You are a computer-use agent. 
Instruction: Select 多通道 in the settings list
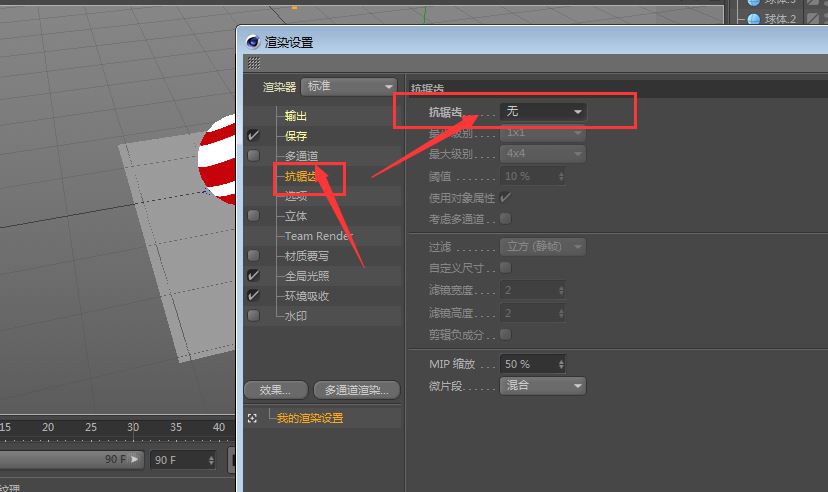(302, 156)
